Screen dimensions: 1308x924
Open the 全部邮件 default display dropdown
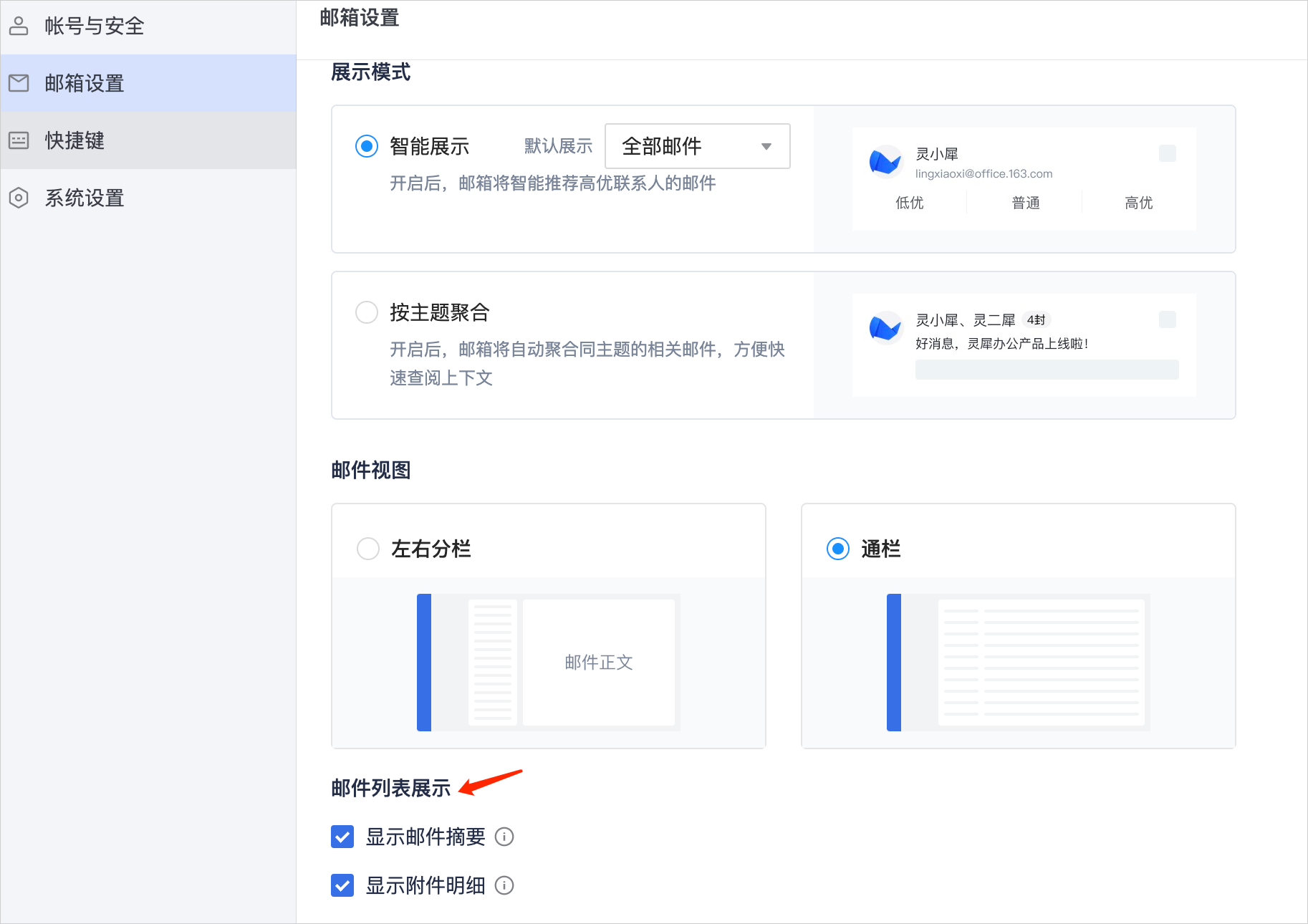coord(698,146)
